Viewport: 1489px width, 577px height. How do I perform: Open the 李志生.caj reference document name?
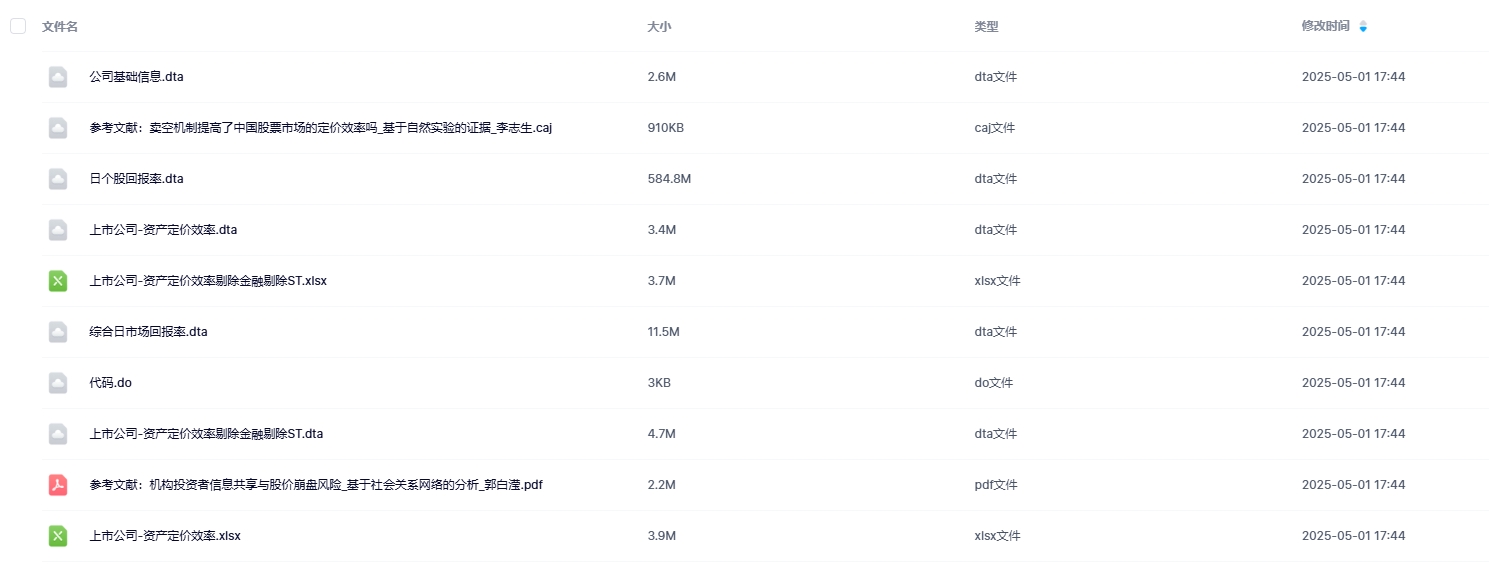[x=320, y=128]
